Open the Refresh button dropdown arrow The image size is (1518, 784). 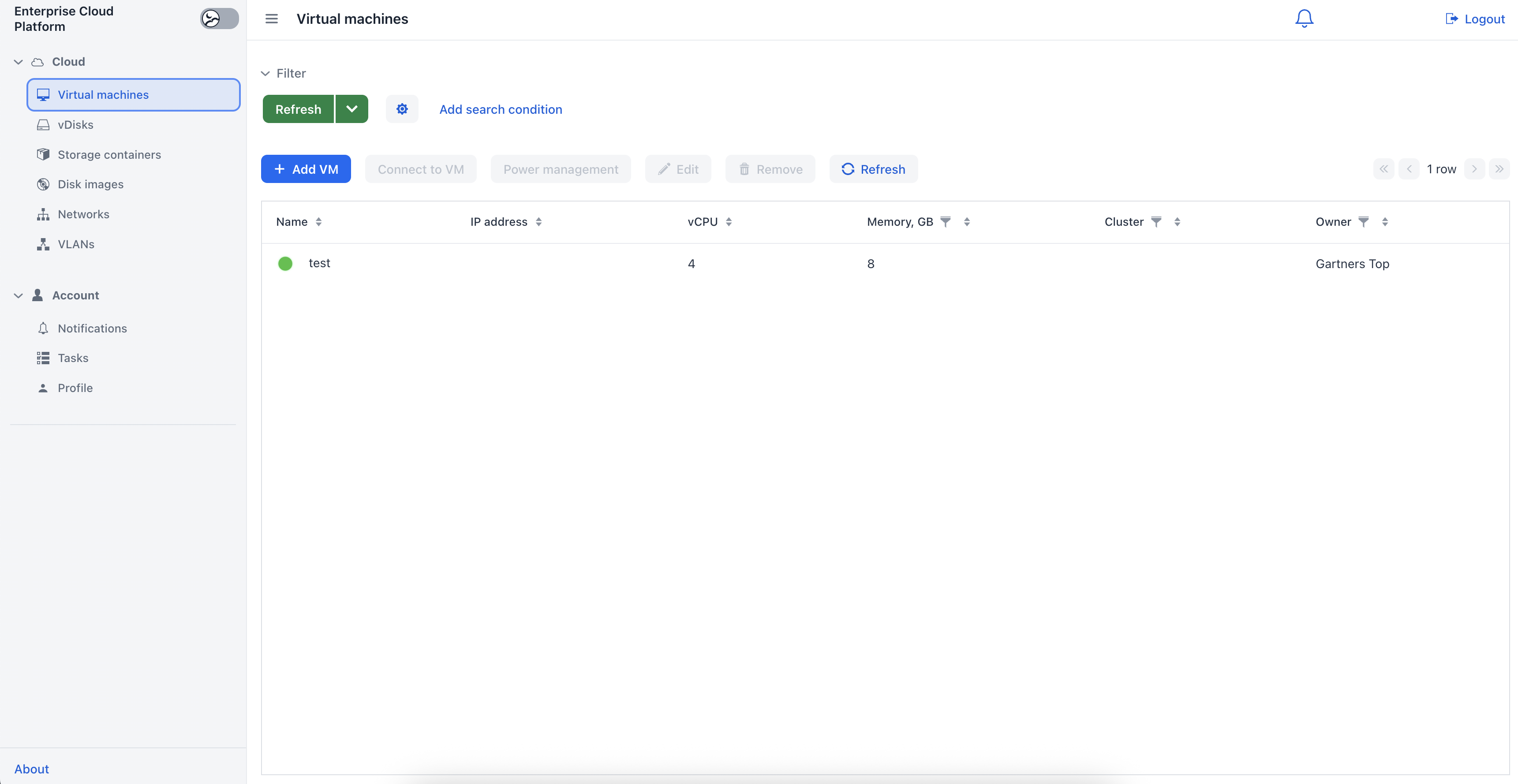coord(352,108)
